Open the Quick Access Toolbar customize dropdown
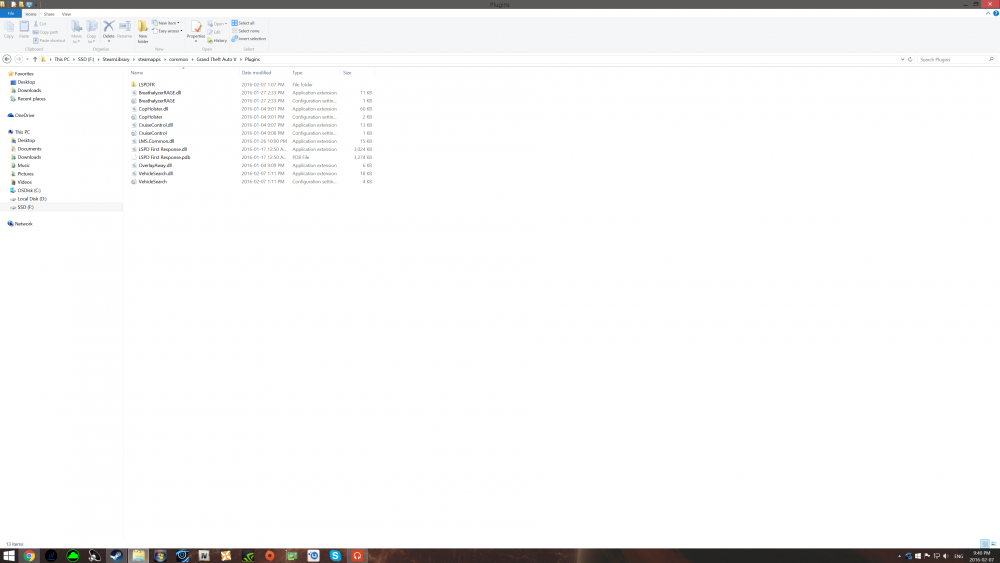Image resolution: width=1000 pixels, height=563 pixels. click(x=36, y=4)
